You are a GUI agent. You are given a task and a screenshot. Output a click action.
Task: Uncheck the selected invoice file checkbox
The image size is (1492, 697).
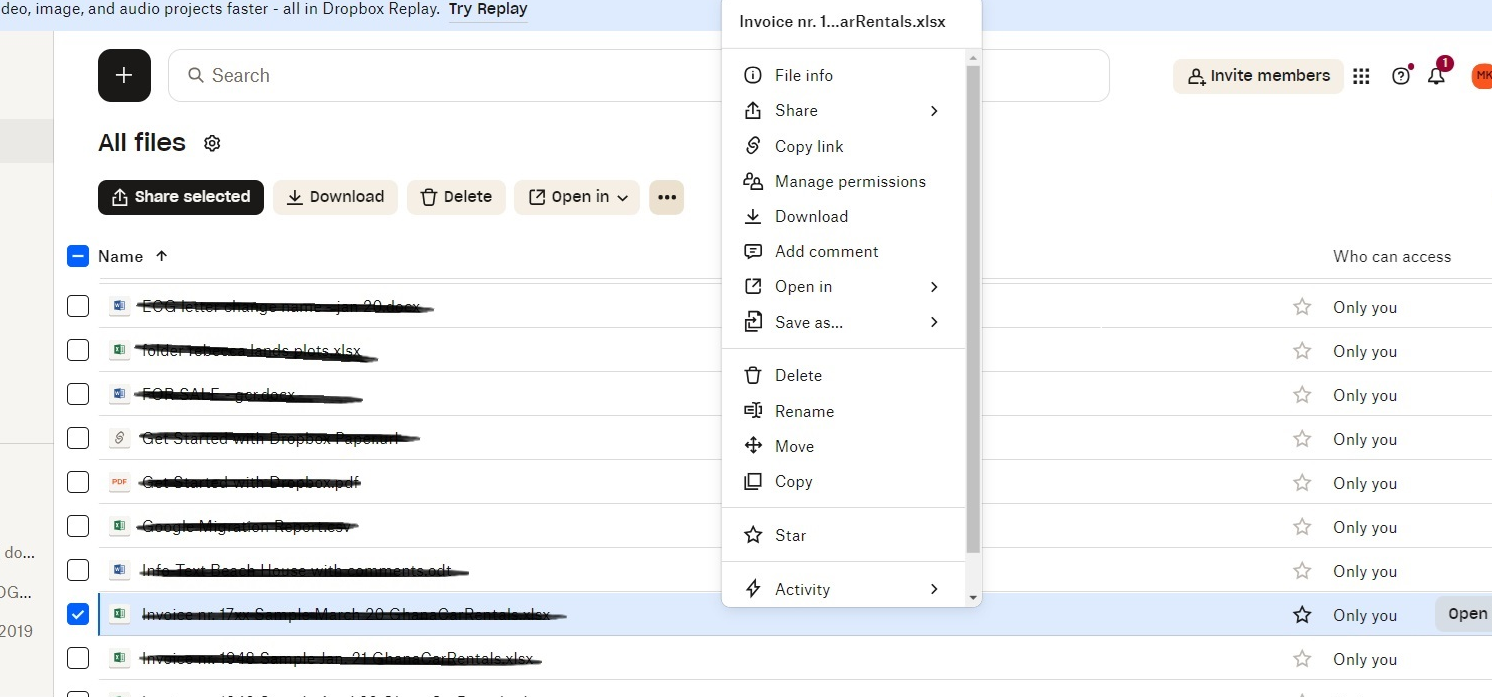[x=78, y=614]
